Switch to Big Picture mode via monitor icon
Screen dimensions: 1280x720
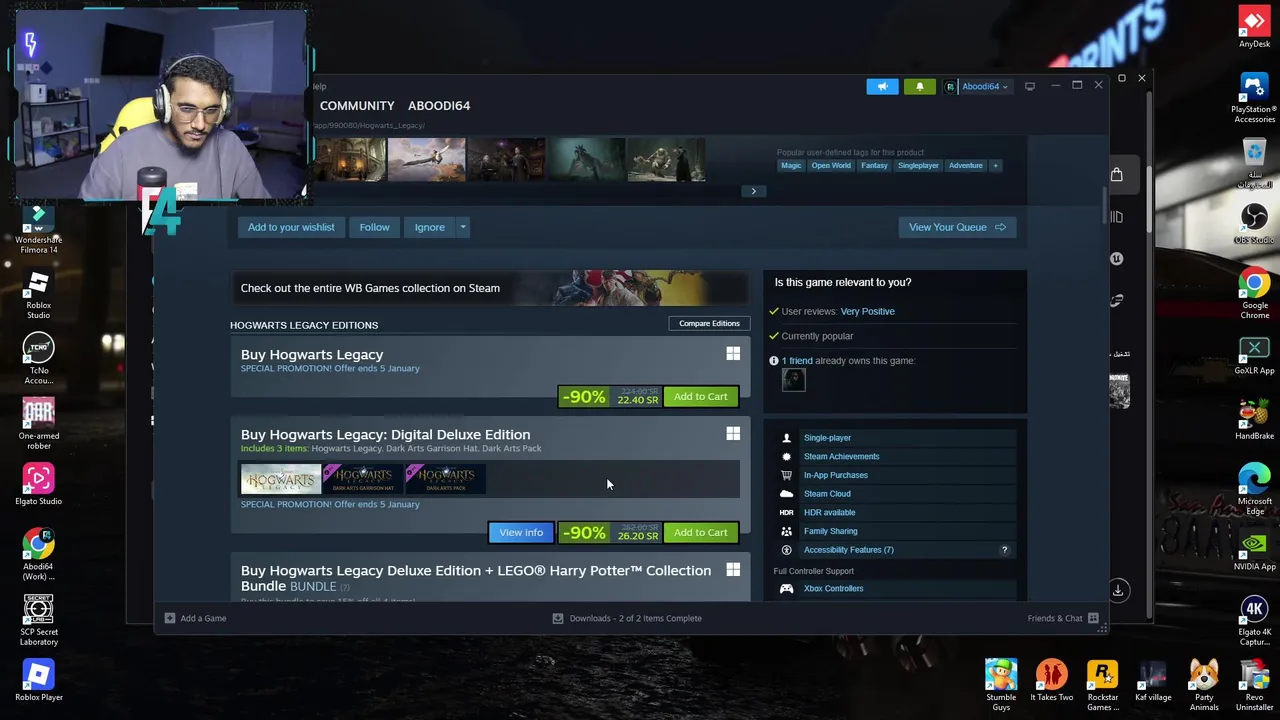pyautogui.click(x=1030, y=87)
